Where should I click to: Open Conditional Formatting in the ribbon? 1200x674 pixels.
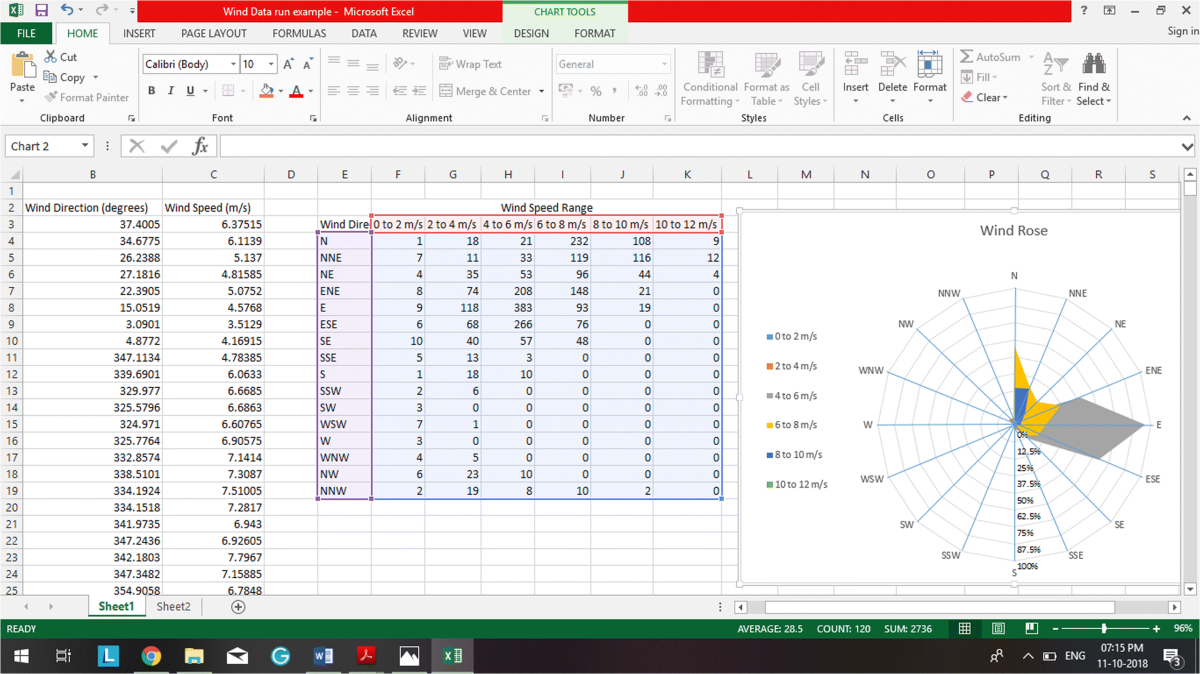pos(710,80)
